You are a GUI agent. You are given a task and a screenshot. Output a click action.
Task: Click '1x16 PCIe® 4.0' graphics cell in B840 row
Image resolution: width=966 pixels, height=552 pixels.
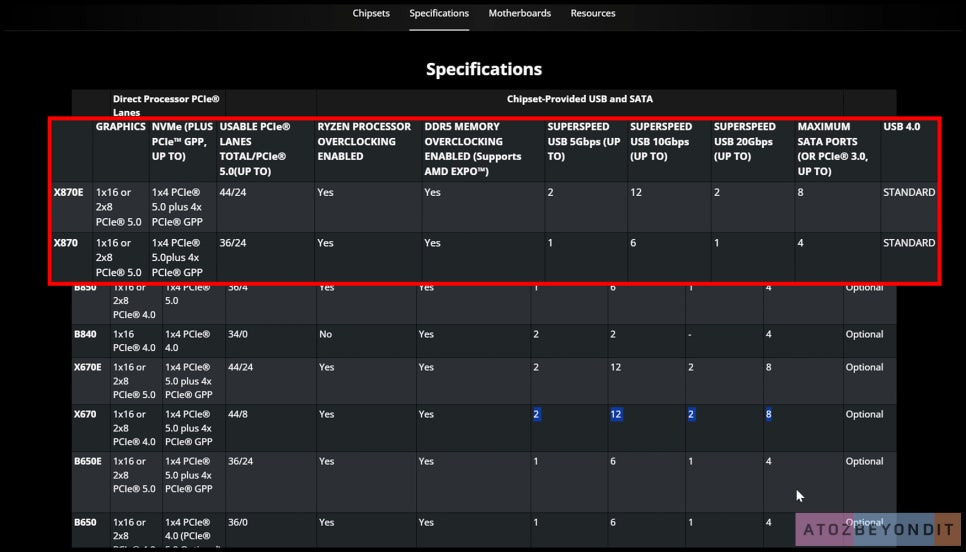[134, 341]
